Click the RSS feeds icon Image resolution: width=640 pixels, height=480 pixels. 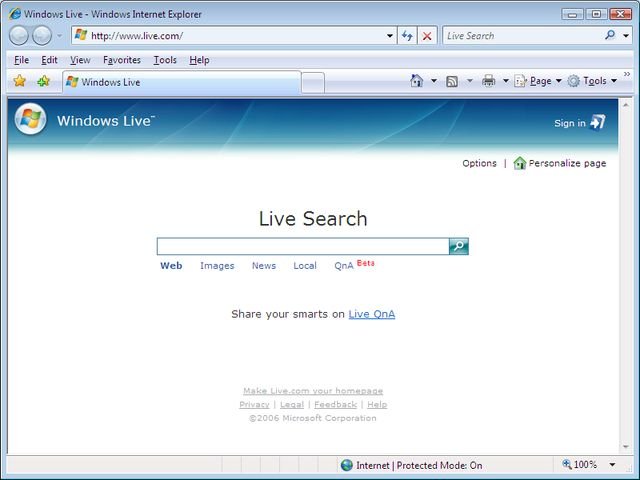[x=452, y=81]
